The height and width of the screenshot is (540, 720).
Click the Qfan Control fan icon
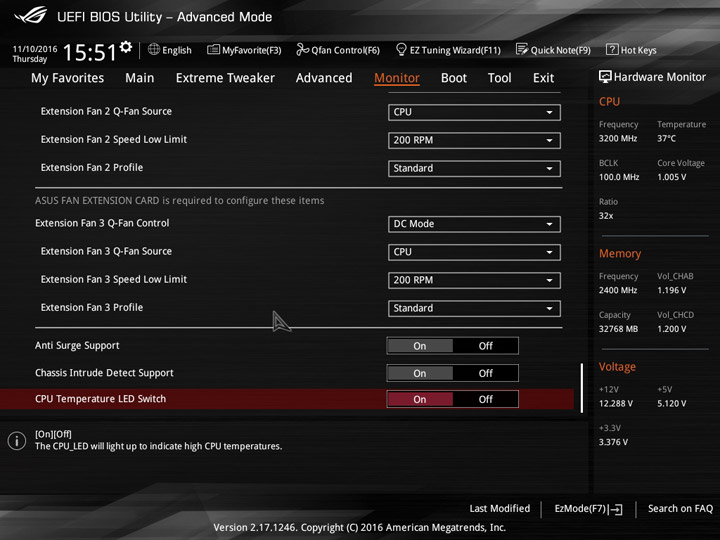[x=303, y=50]
